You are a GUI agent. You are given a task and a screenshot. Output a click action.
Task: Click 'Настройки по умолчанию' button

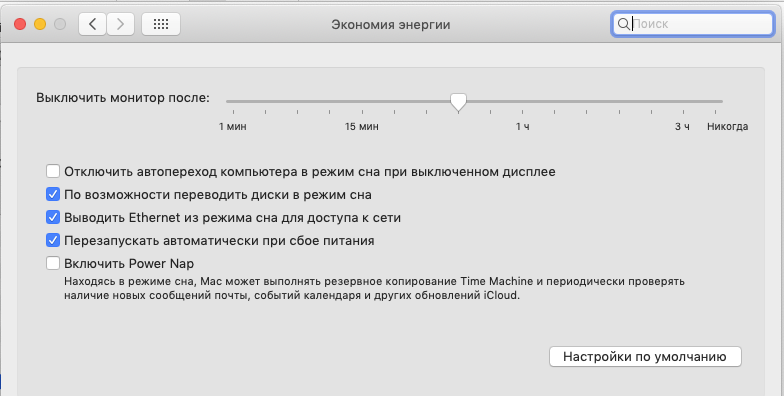645,357
